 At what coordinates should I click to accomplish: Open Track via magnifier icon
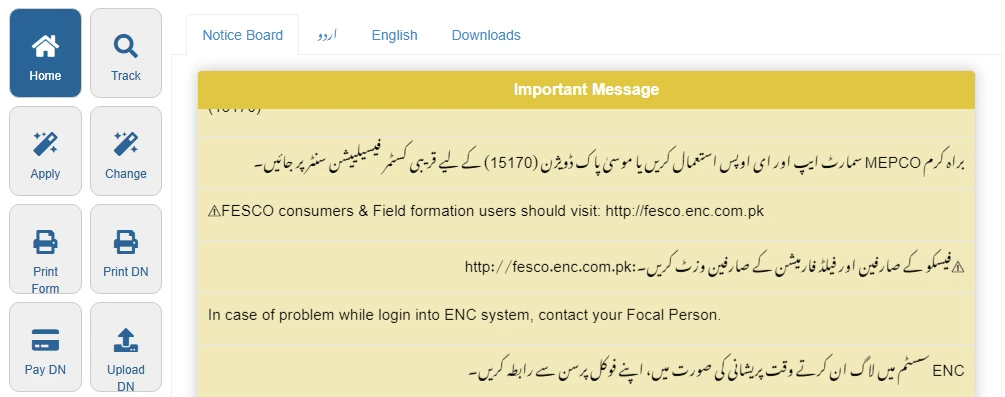(126, 46)
